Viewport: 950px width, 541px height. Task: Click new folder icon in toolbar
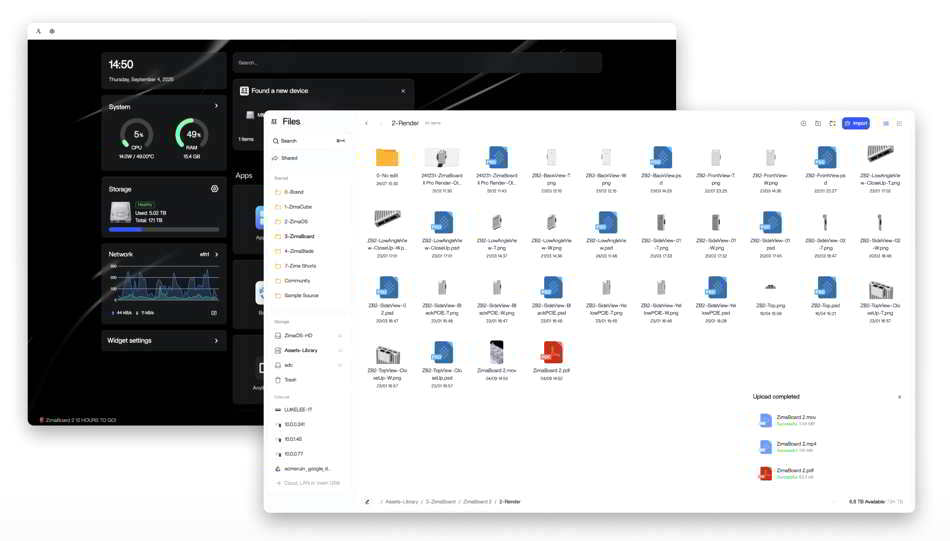[x=818, y=123]
